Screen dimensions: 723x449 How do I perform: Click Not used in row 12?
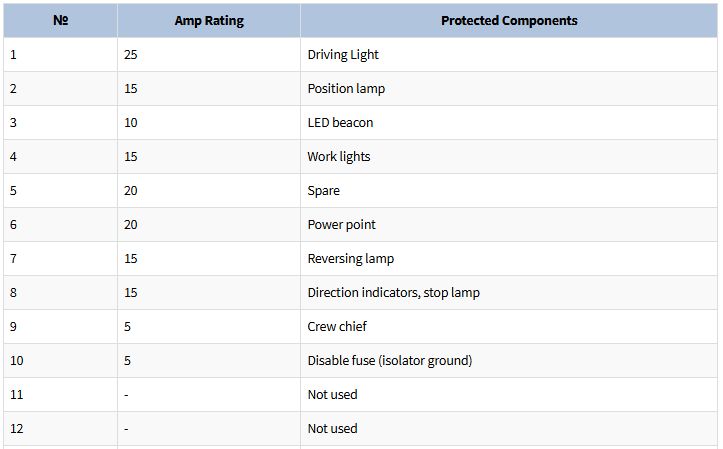[332, 429]
